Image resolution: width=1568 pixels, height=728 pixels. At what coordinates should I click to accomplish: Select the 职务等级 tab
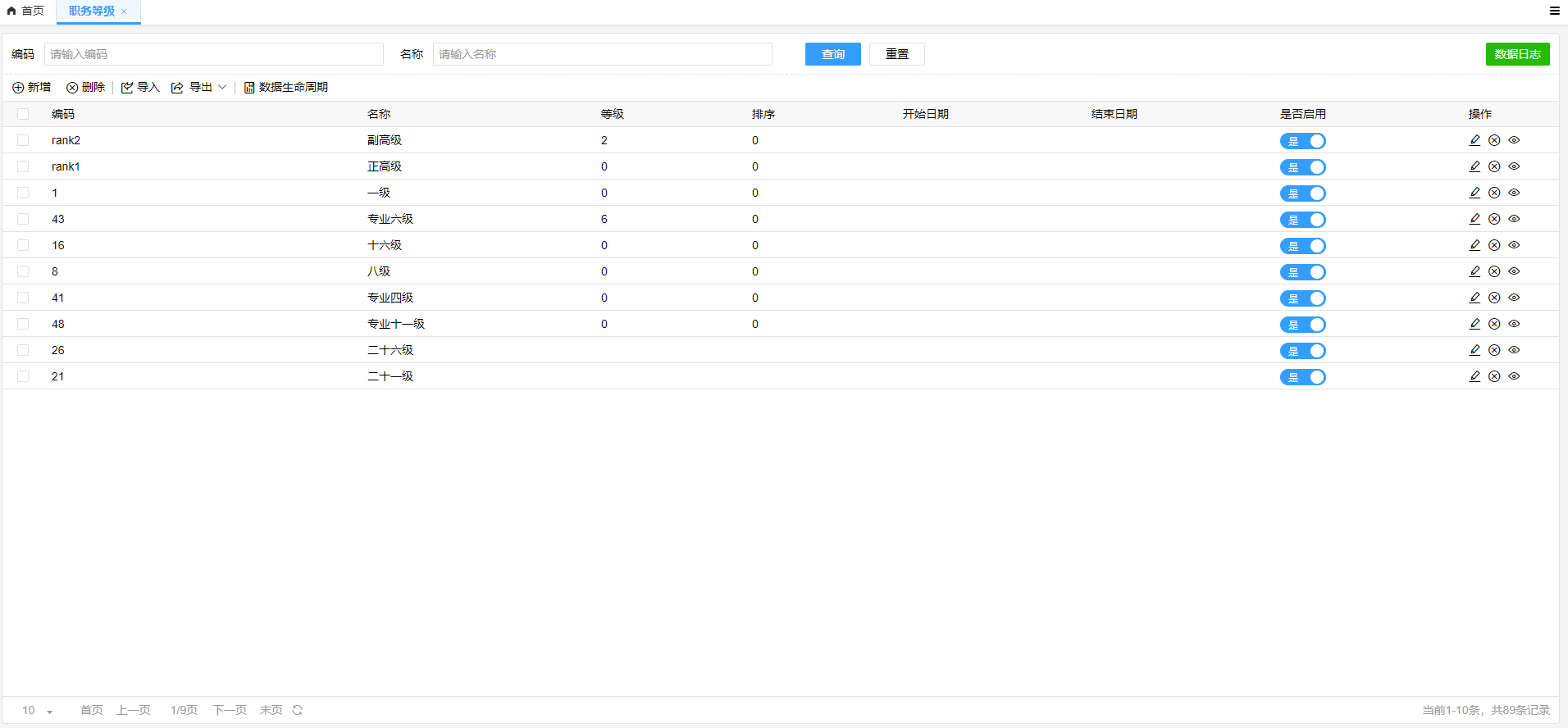92,11
